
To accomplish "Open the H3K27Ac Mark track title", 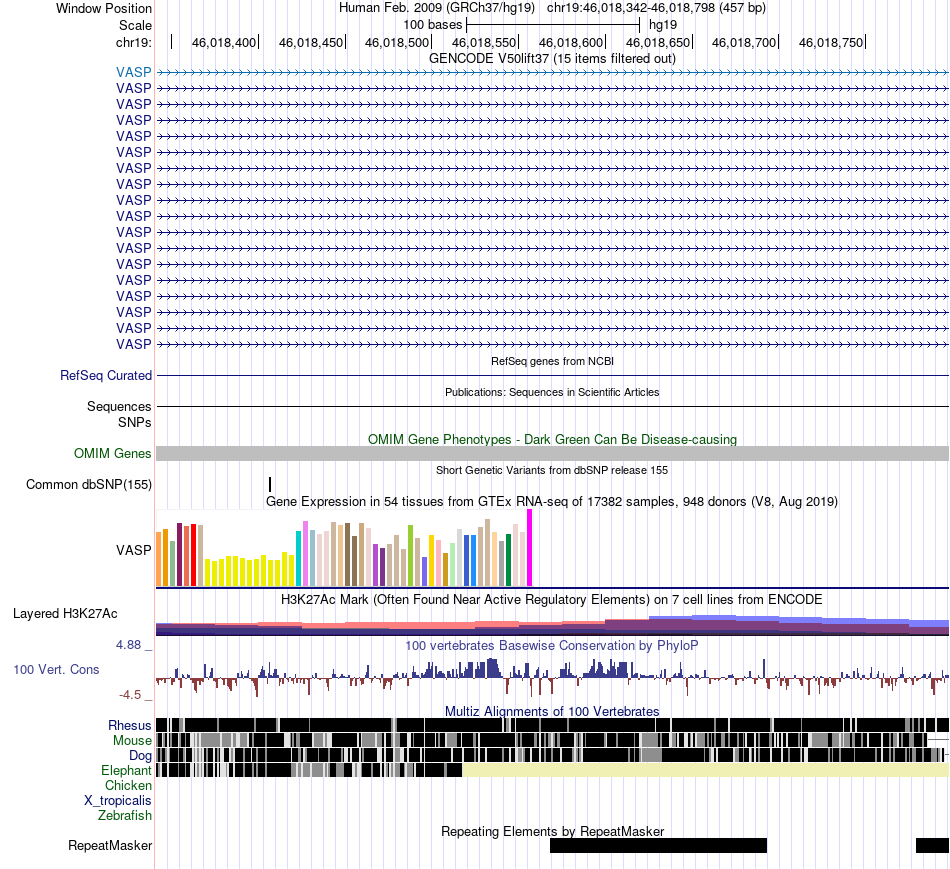I will pyautogui.click(x=552, y=600).
